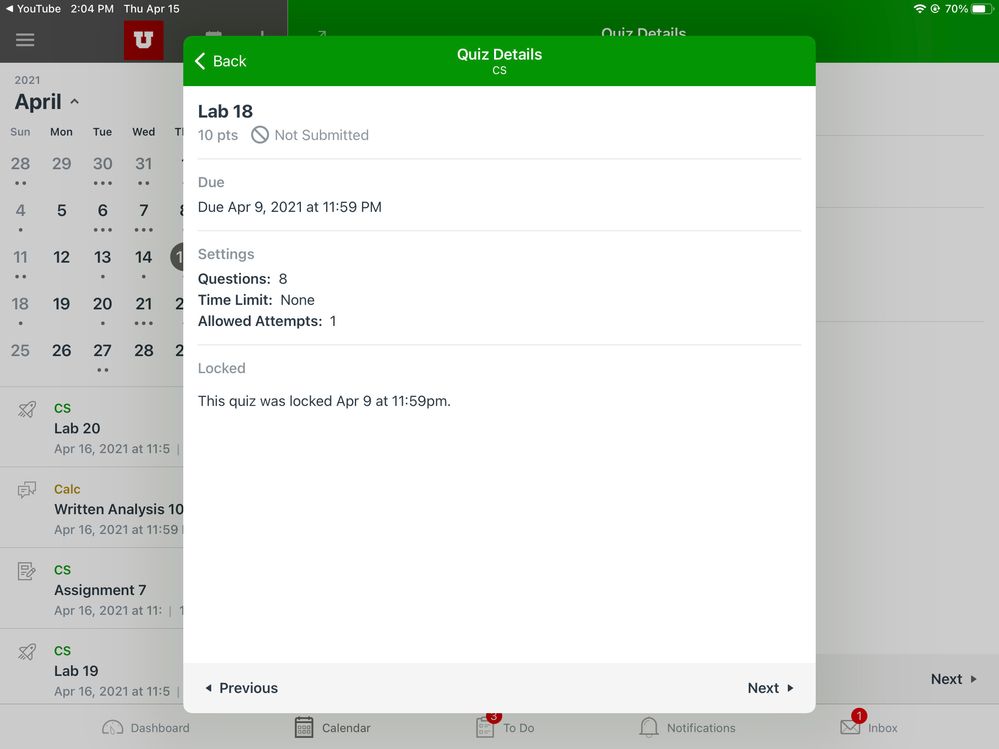Click the rocket icon beside Lab 20
Viewport: 999px width, 749px height.
click(x=27, y=409)
